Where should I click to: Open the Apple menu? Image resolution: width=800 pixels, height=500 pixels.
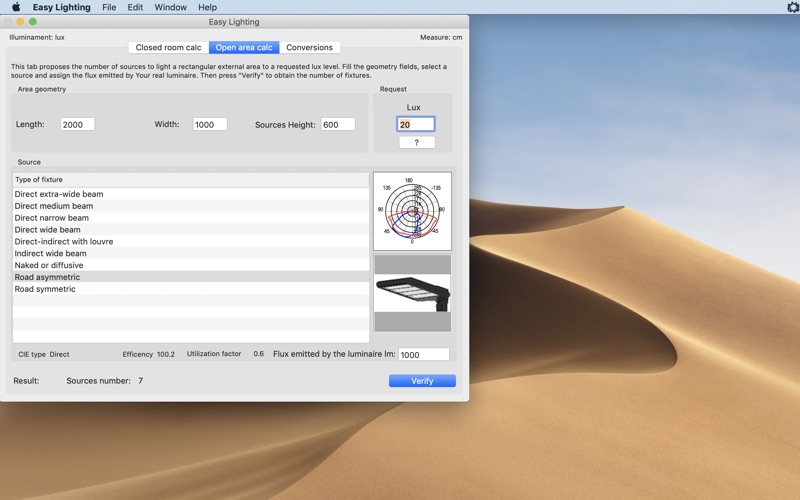16,7
